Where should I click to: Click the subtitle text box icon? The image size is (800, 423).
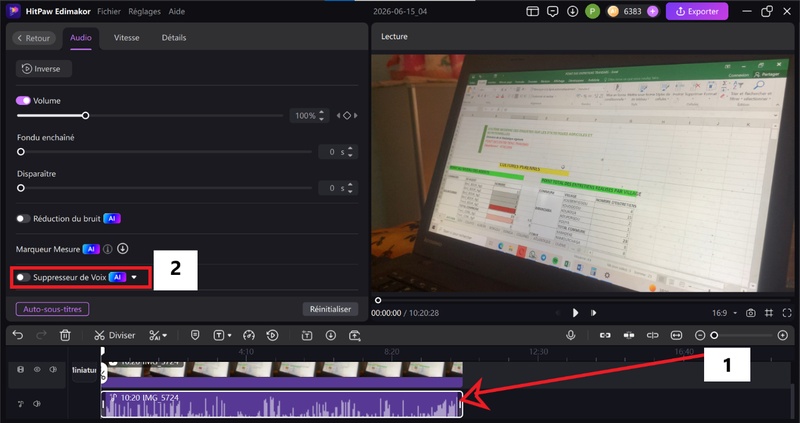(307, 335)
